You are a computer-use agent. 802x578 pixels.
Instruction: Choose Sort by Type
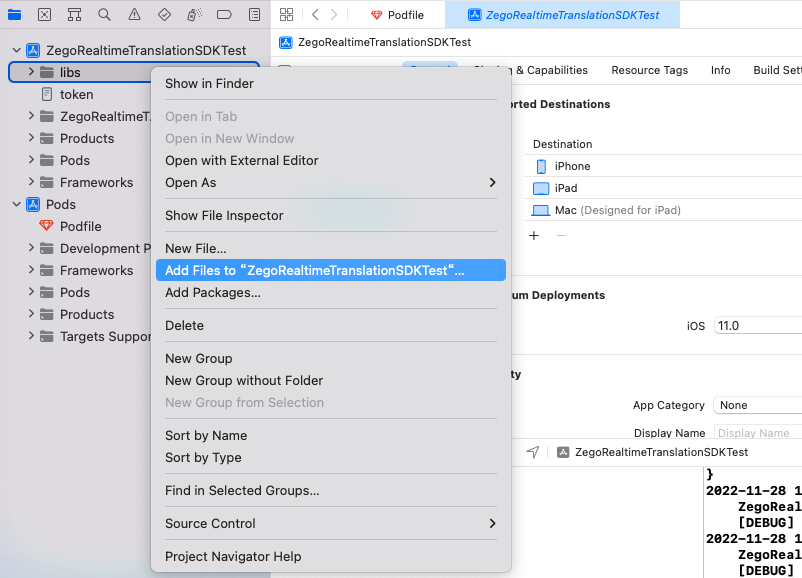coord(330,457)
